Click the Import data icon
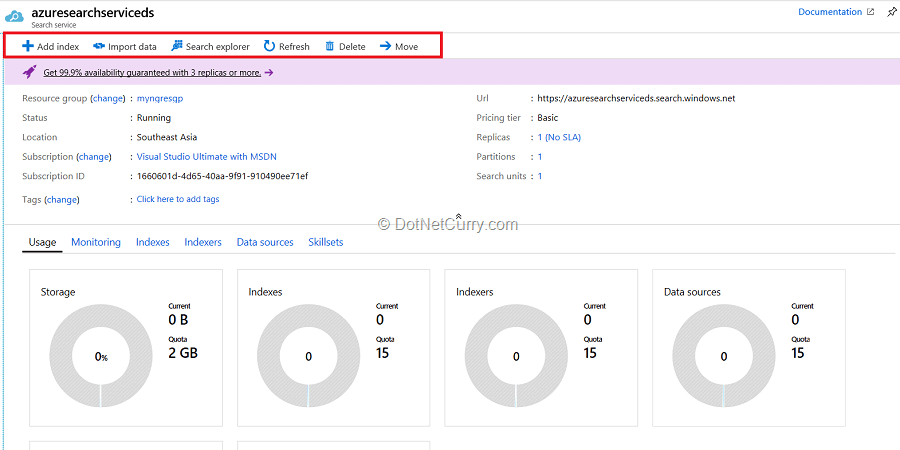 pos(99,46)
